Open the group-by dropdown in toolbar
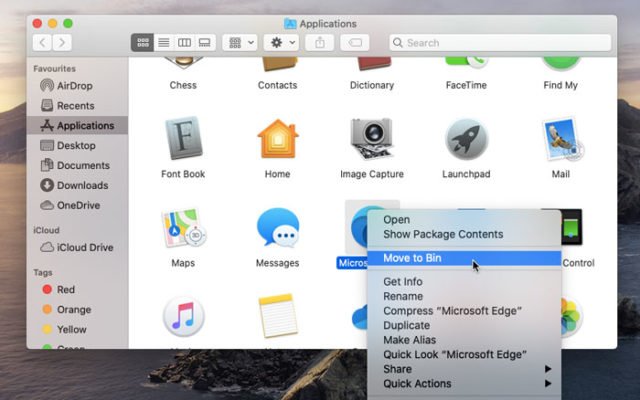Screen dimensions: 640x400 [240, 42]
